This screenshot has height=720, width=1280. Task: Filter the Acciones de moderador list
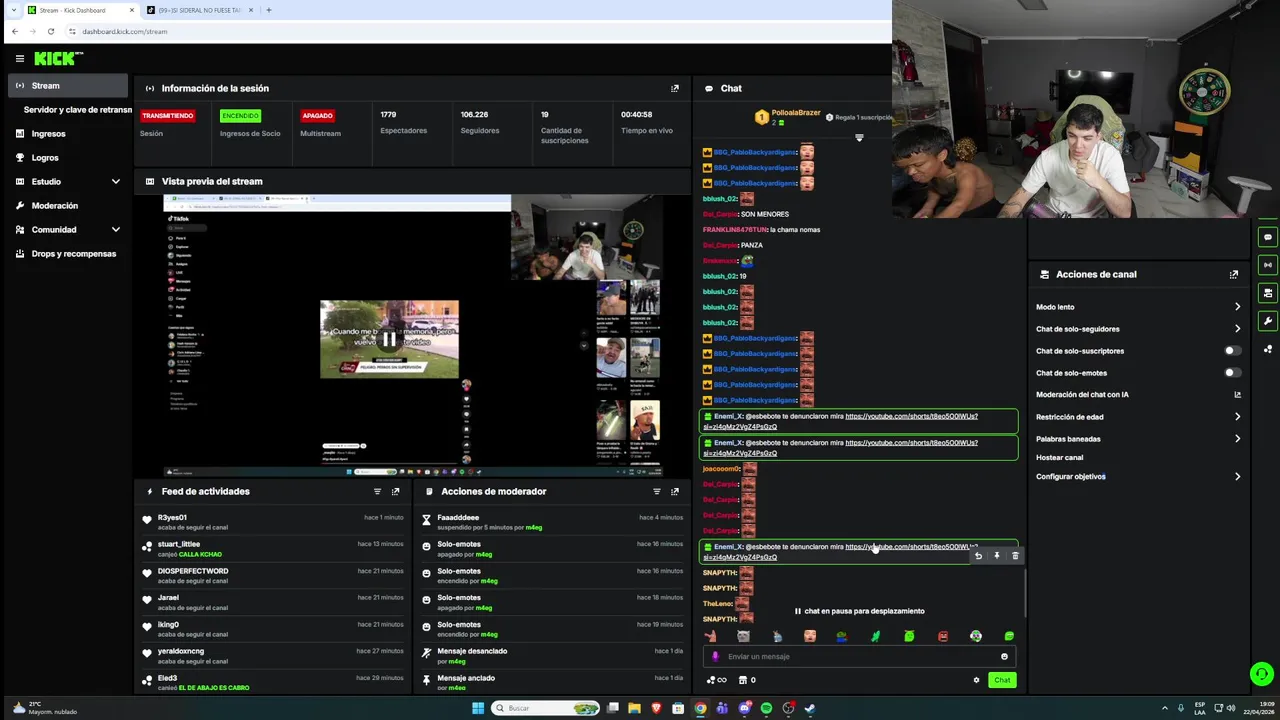657,491
